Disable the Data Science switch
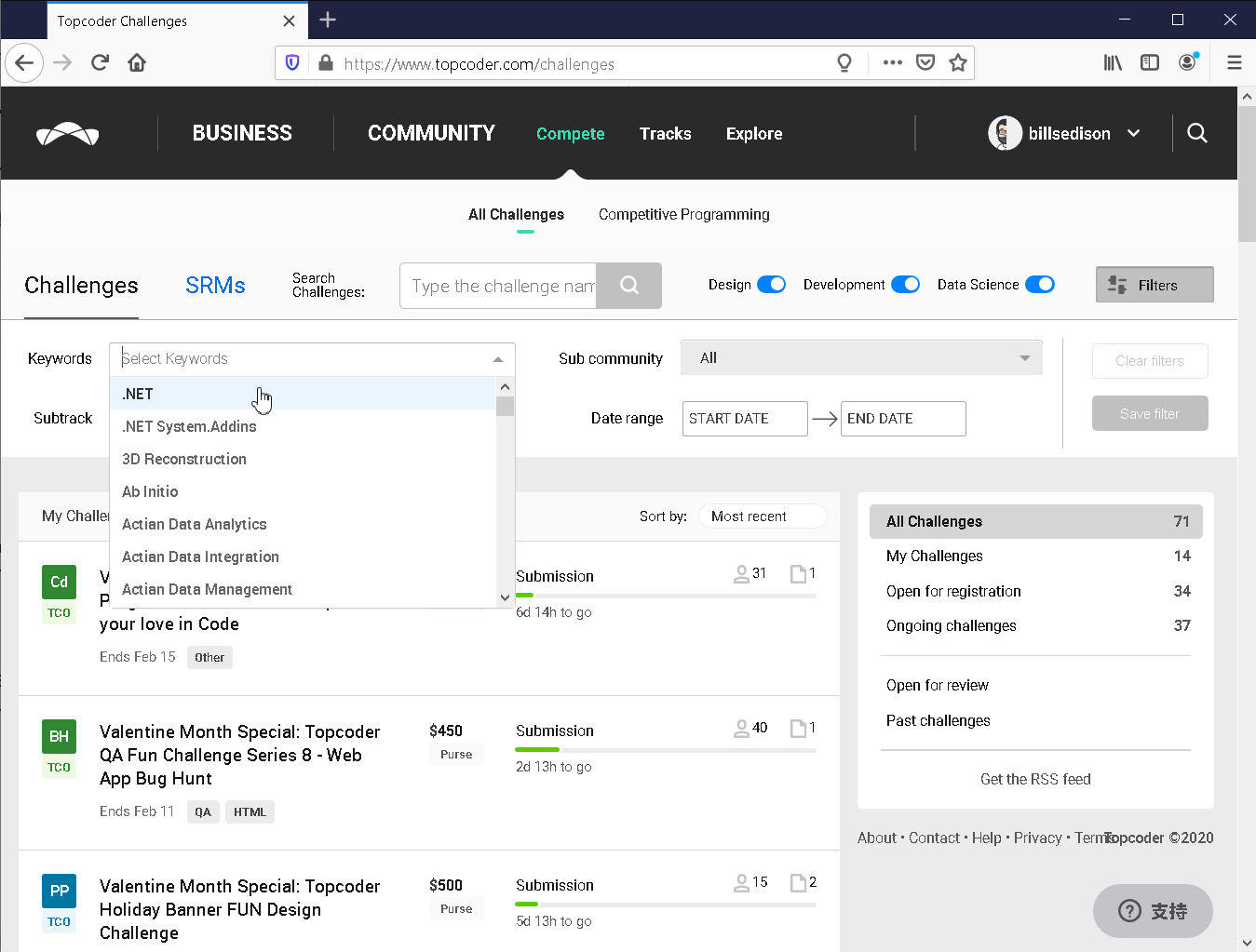This screenshot has width=1256, height=952. click(1040, 285)
